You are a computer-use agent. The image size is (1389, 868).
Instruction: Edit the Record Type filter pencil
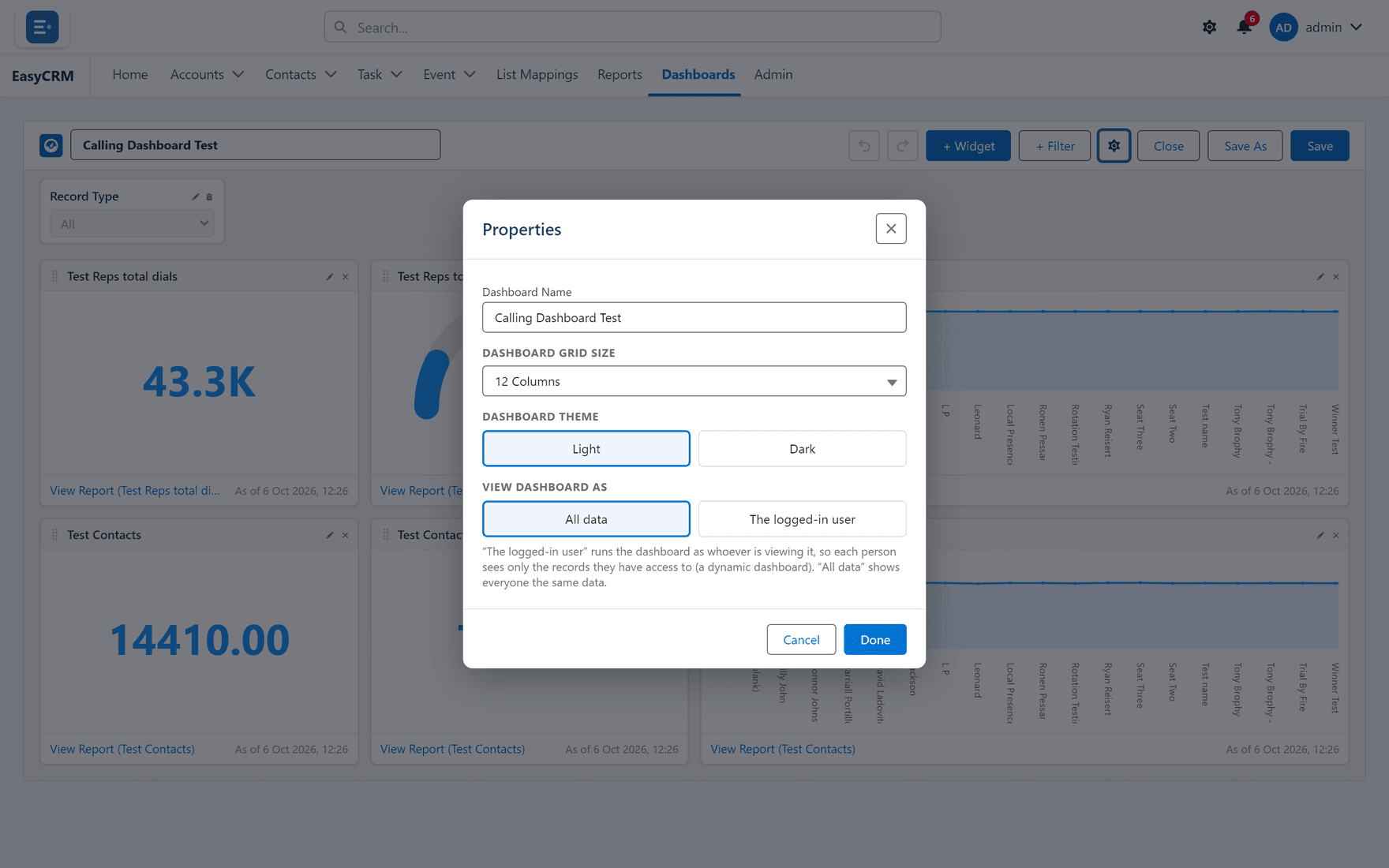196,196
